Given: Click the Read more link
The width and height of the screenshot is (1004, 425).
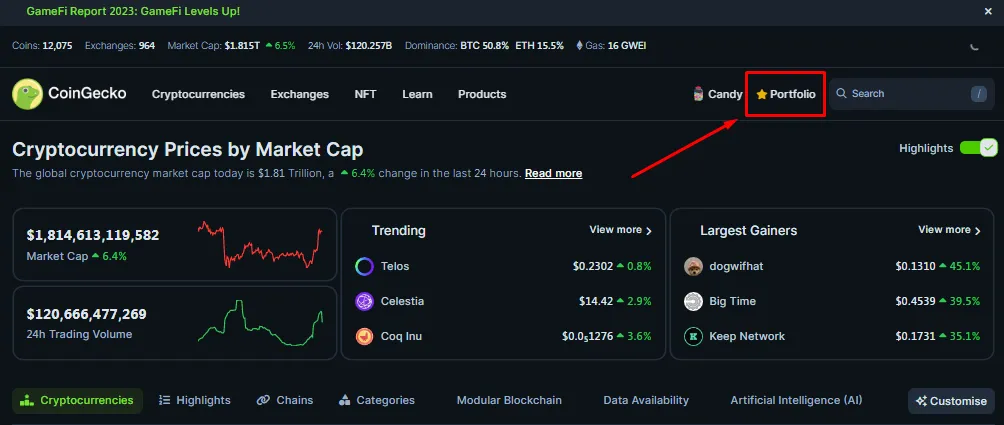Looking at the screenshot, I should click(553, 173).
